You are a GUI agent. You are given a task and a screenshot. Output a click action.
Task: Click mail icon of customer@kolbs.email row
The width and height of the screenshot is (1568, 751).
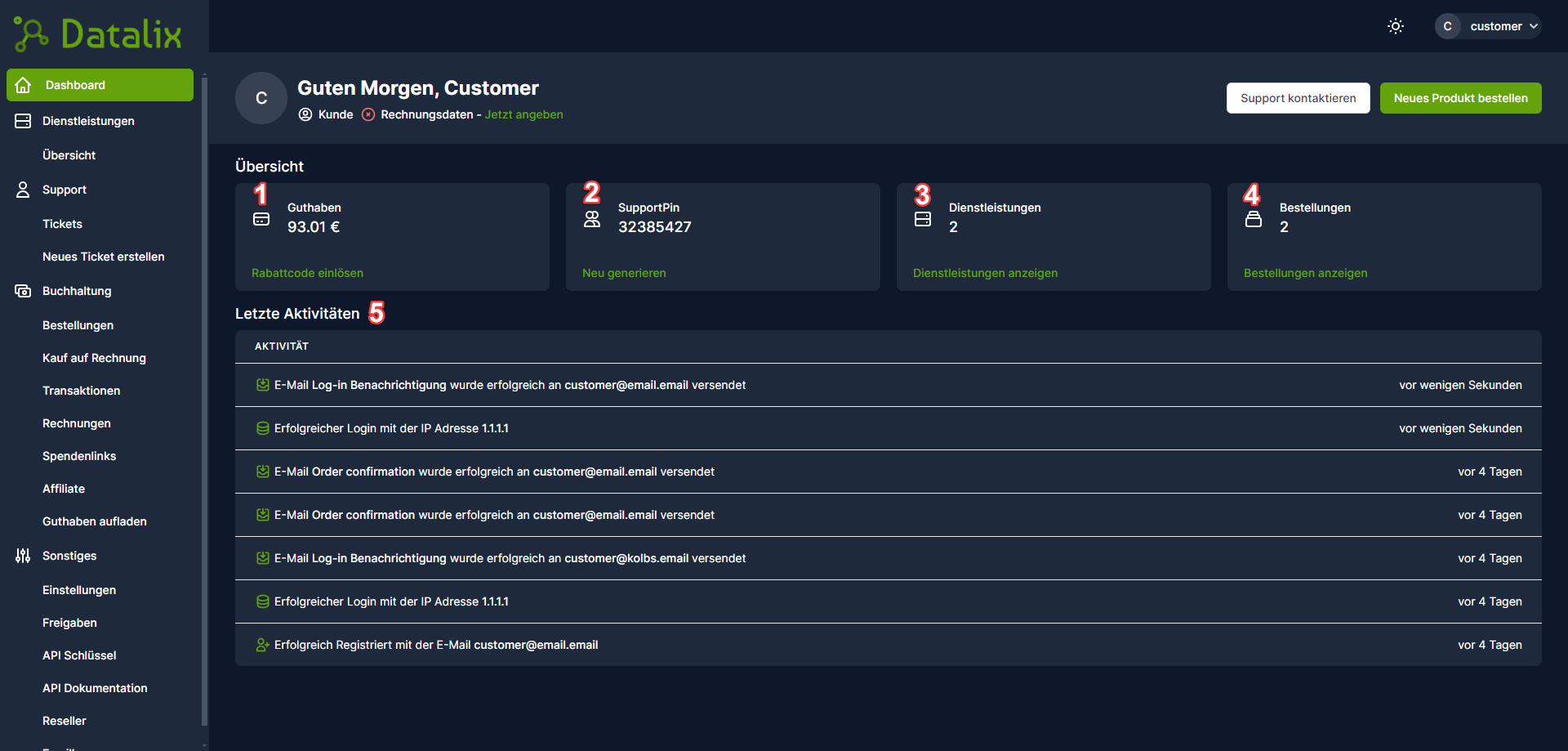pyautogui.click(x=263, y=558)
